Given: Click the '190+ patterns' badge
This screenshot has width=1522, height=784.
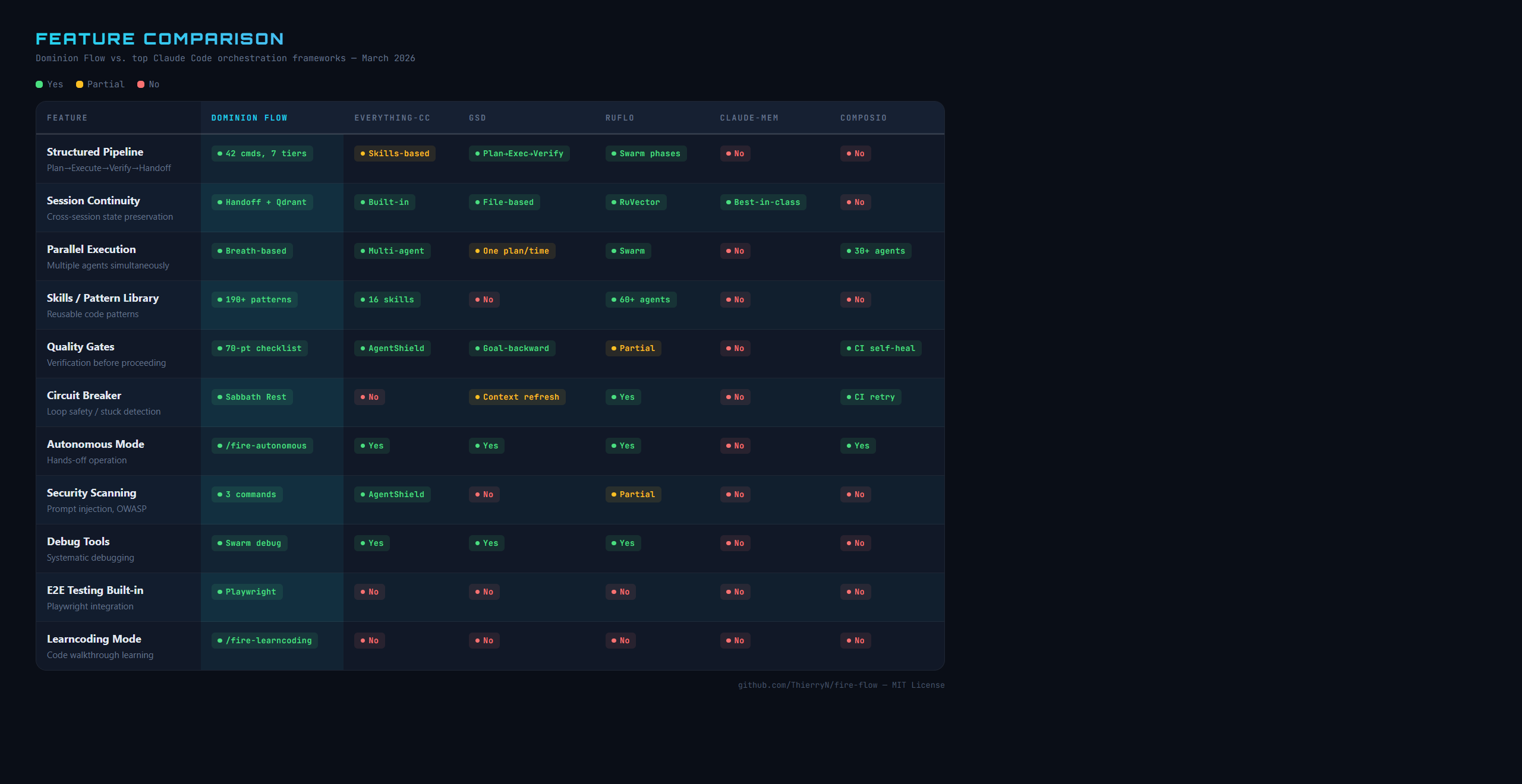Looking at the screenshot, I should 254,300.
